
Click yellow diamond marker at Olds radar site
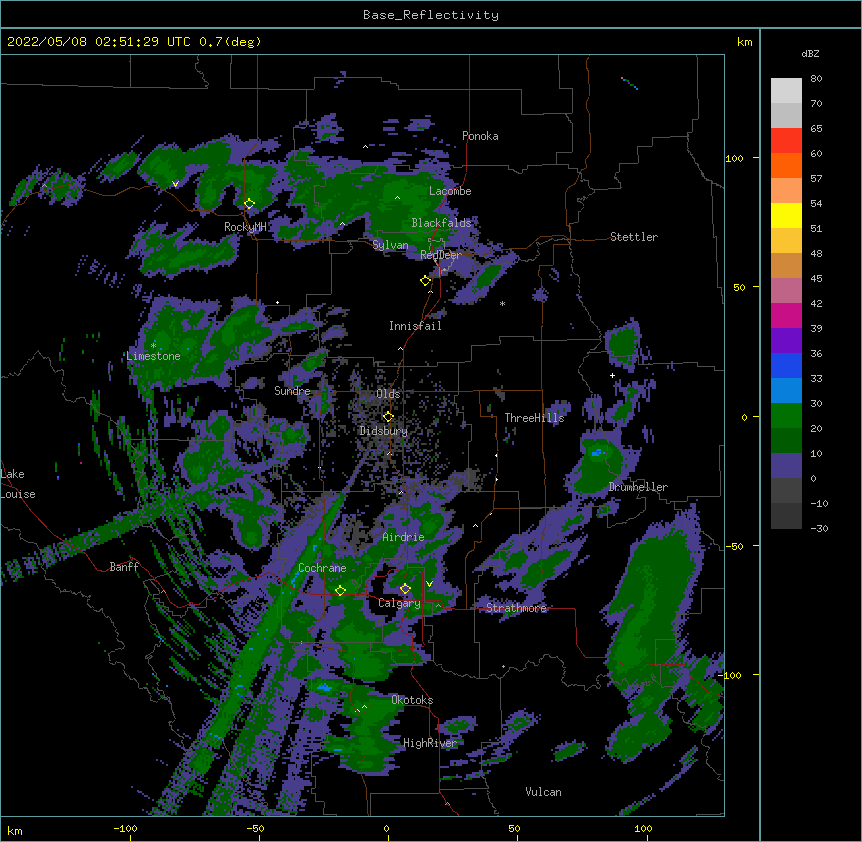coord(388,417)
